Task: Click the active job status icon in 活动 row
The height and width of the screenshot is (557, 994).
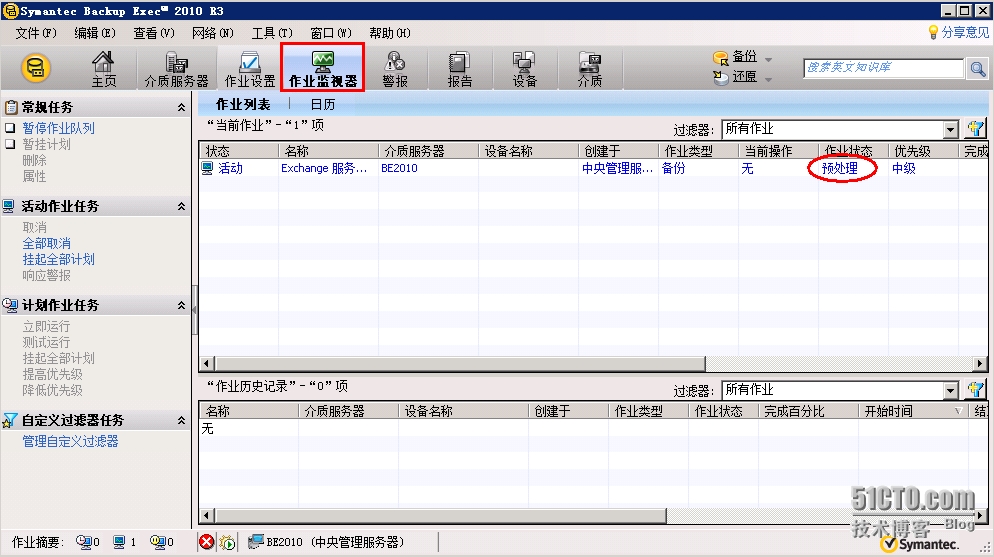Action: coord(207,168)
